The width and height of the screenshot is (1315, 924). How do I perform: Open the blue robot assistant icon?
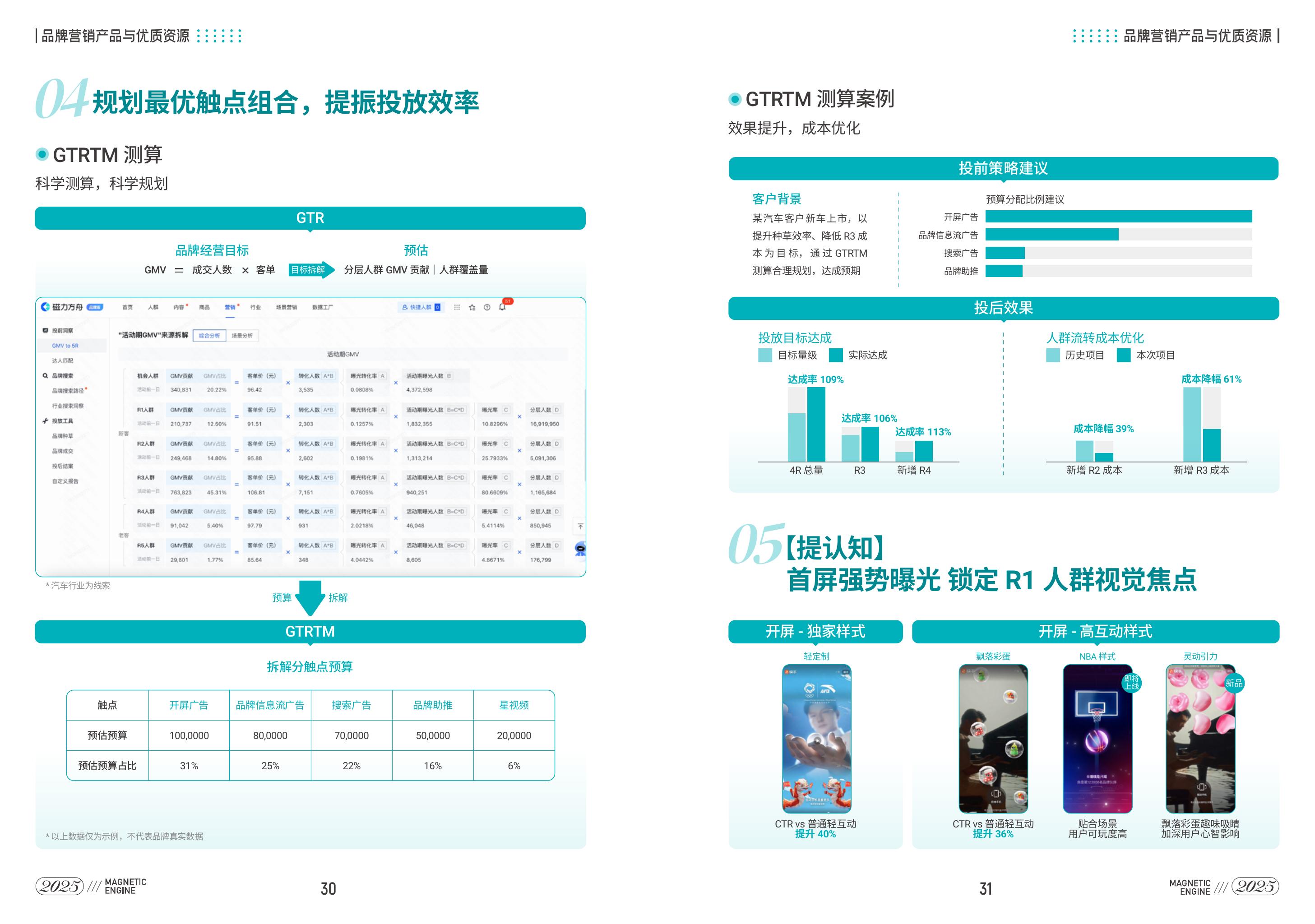(579, 549)
